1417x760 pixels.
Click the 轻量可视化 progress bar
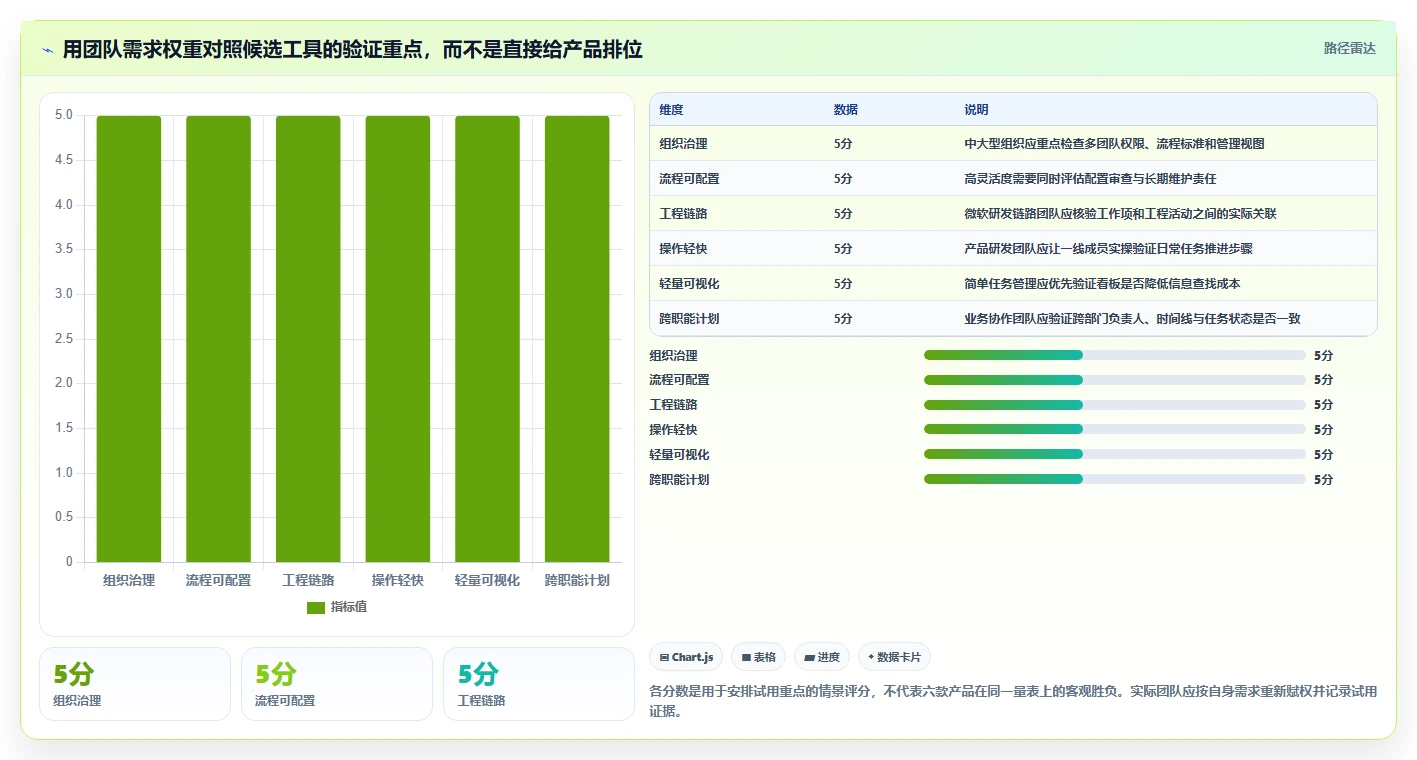1115,455
